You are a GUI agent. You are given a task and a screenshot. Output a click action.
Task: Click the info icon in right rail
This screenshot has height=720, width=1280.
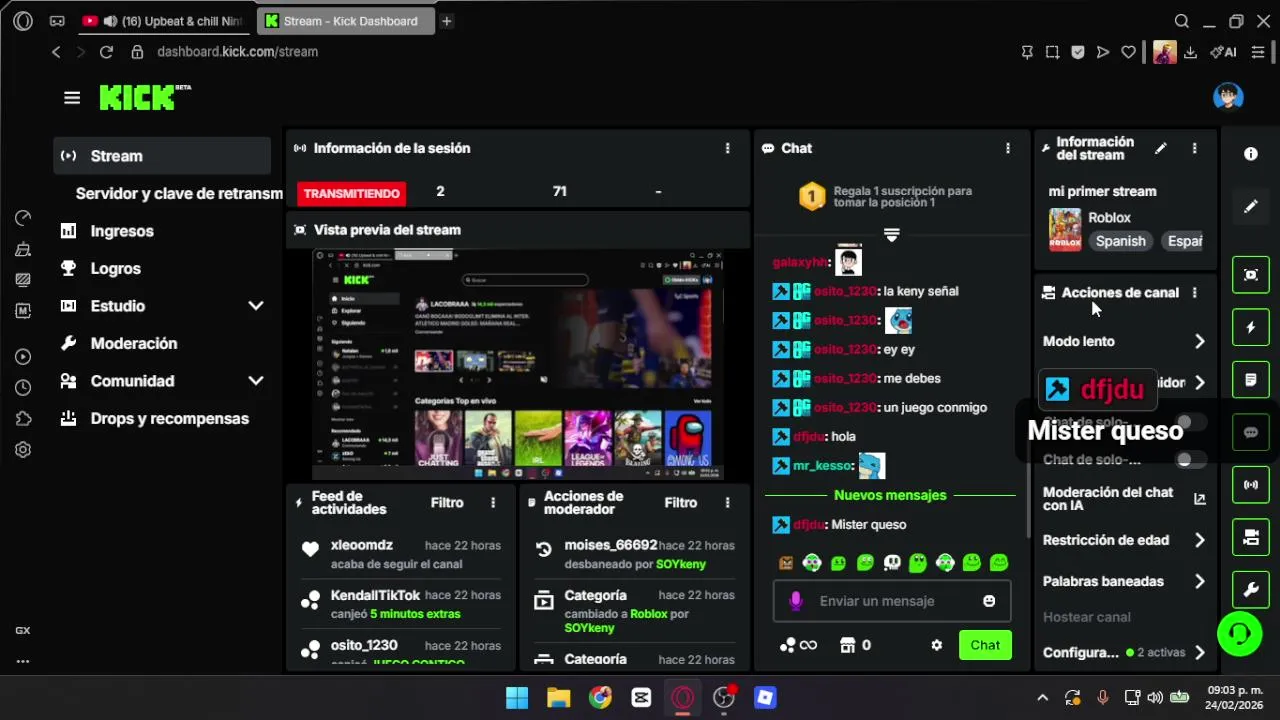1251,154
